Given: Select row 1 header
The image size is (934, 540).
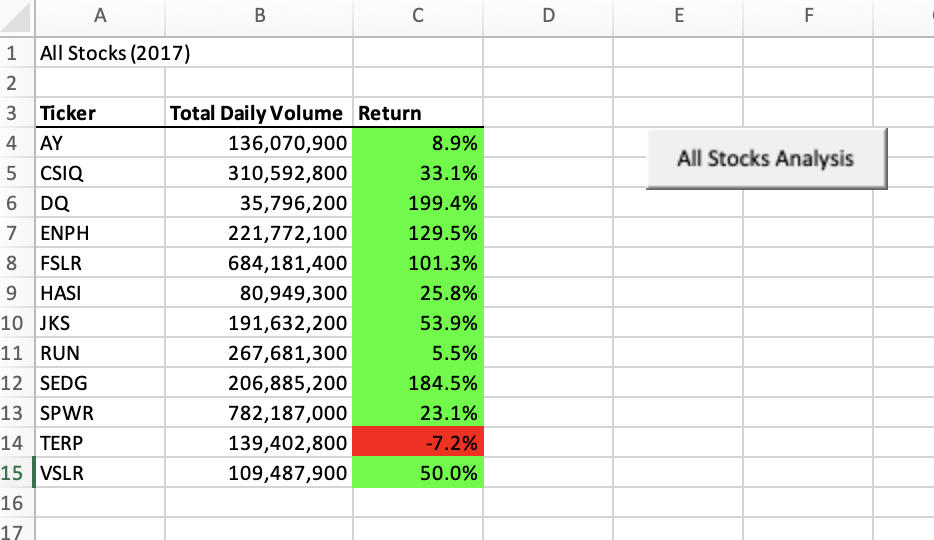Looking at the screenshot, I should [x=17, y=53].
